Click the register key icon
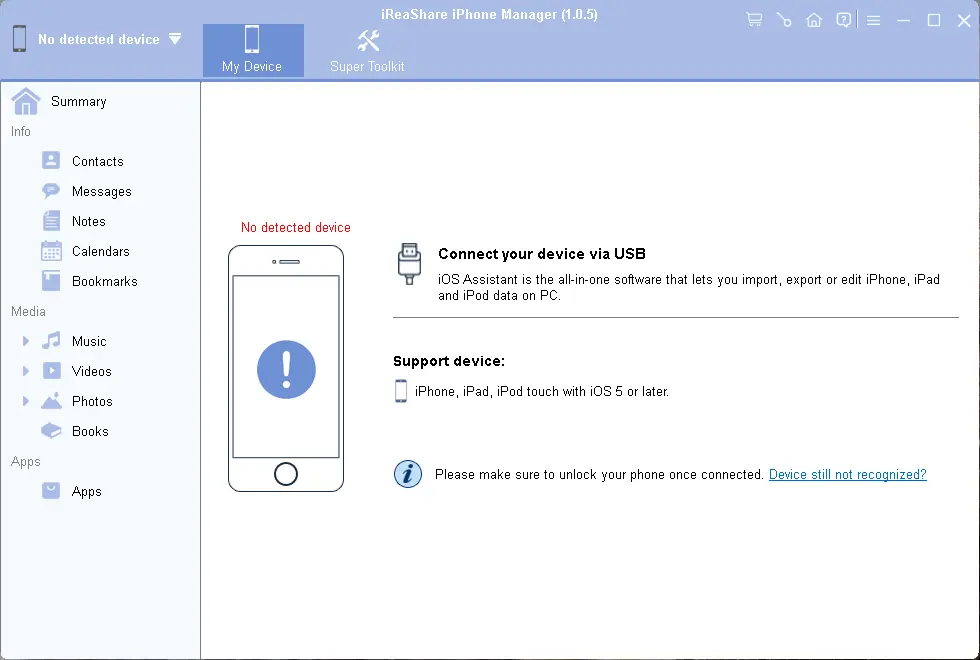The image size is (980, 660). 784,20
